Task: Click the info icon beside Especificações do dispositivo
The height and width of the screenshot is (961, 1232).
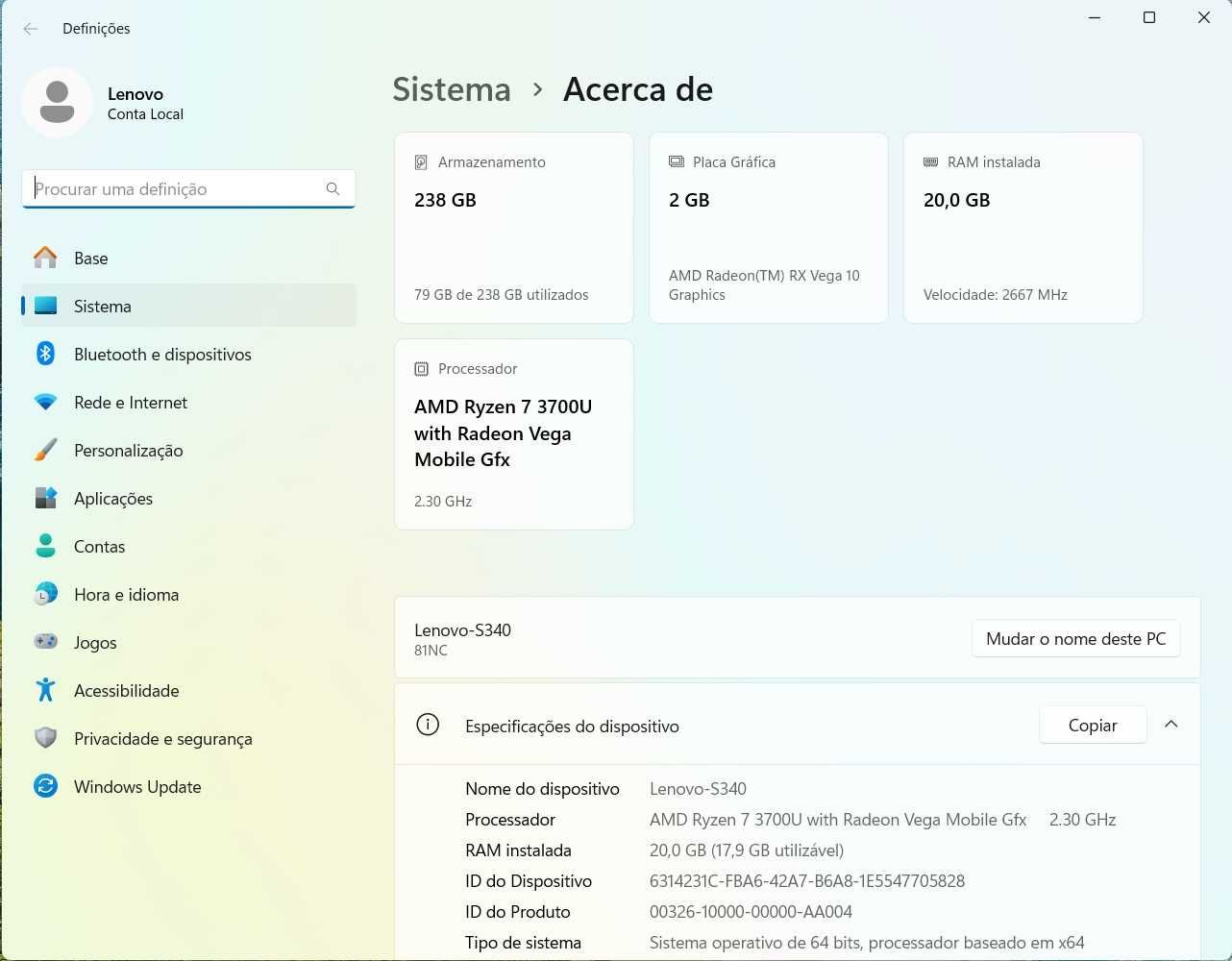Action: click(x=428, y=726)
